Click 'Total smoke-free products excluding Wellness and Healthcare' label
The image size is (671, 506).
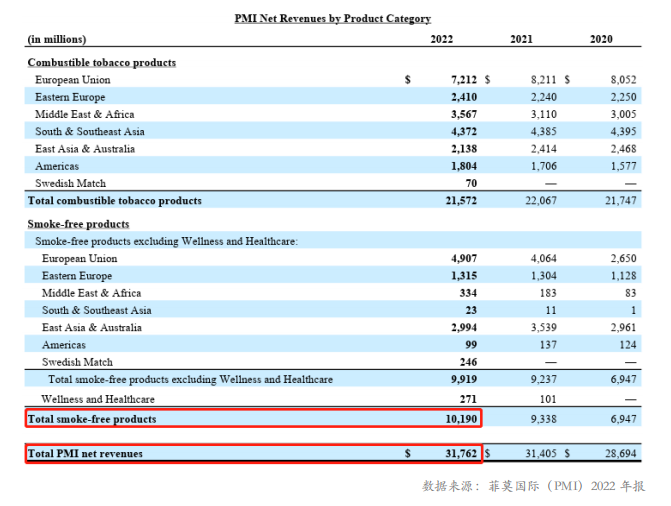[x=190, y=379]
